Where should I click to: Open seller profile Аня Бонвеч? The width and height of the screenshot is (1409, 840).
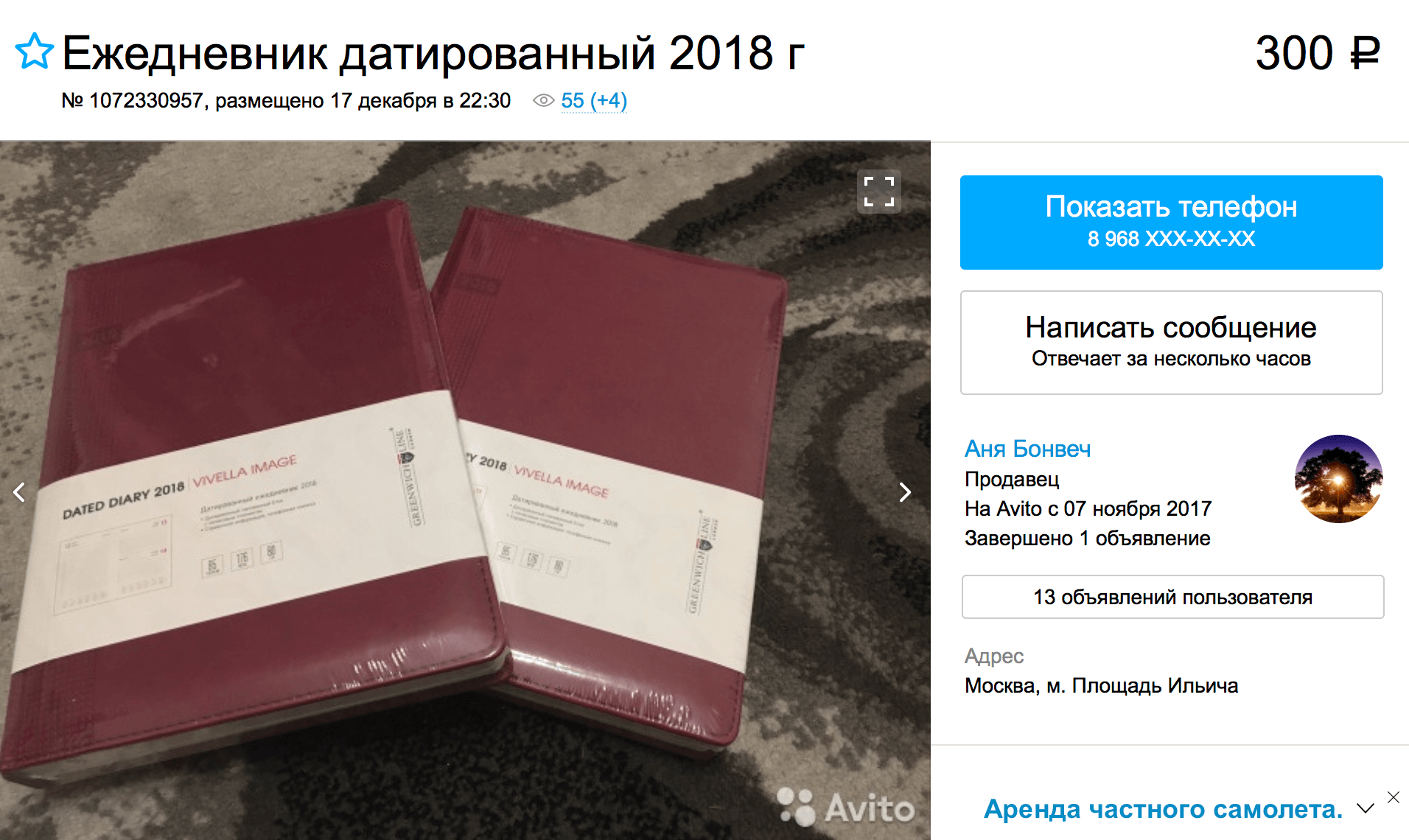click(1027, 449)
